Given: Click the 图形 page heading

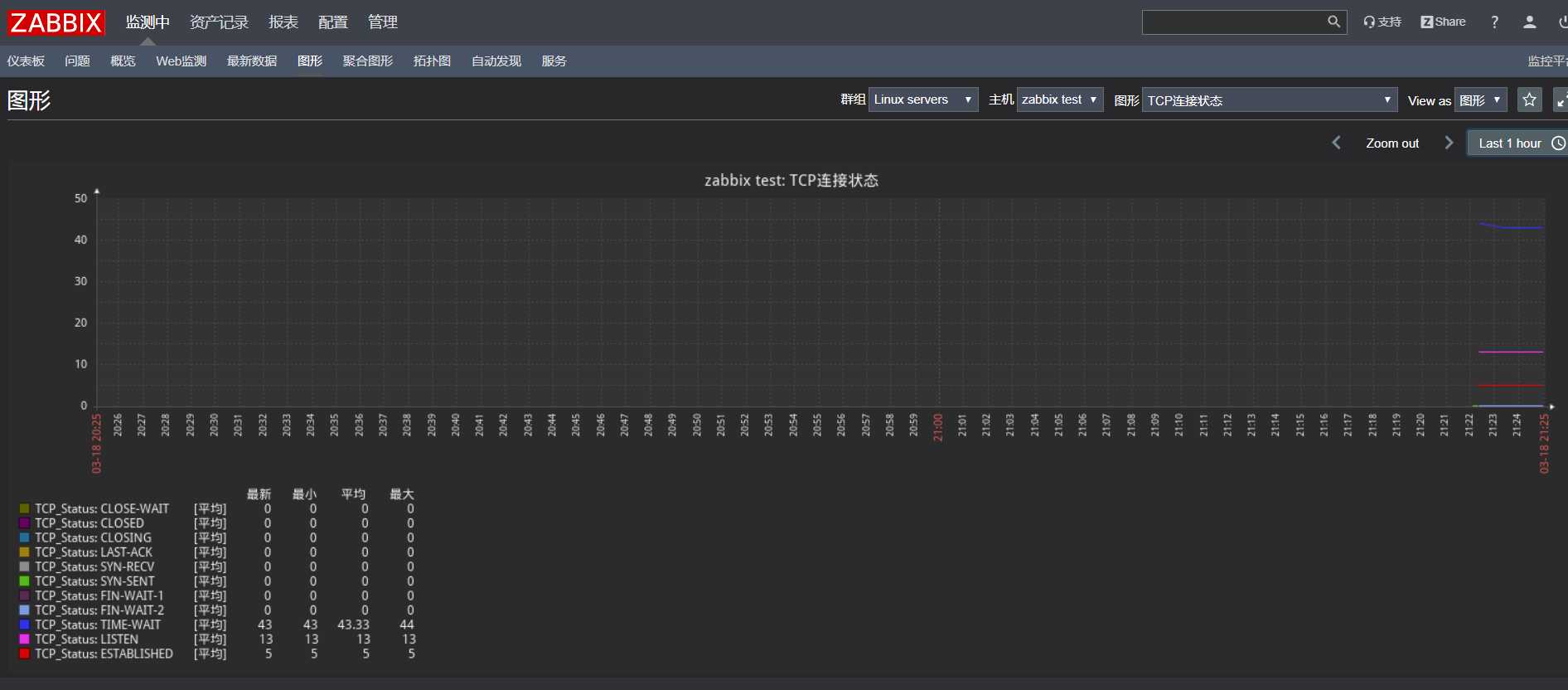Looking at the screenshot, I should pos(29,100).
